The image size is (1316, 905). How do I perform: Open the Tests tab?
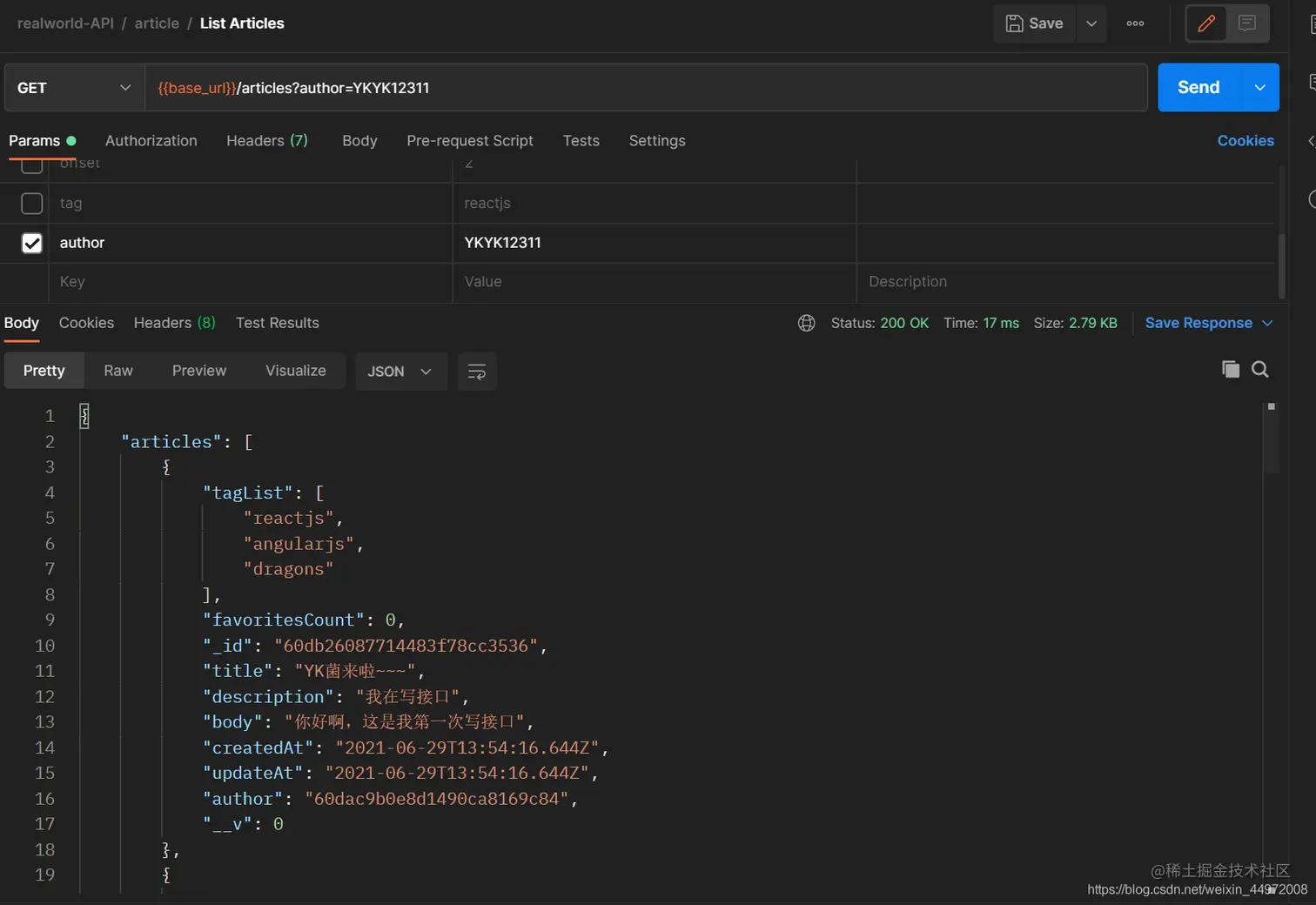581,141
